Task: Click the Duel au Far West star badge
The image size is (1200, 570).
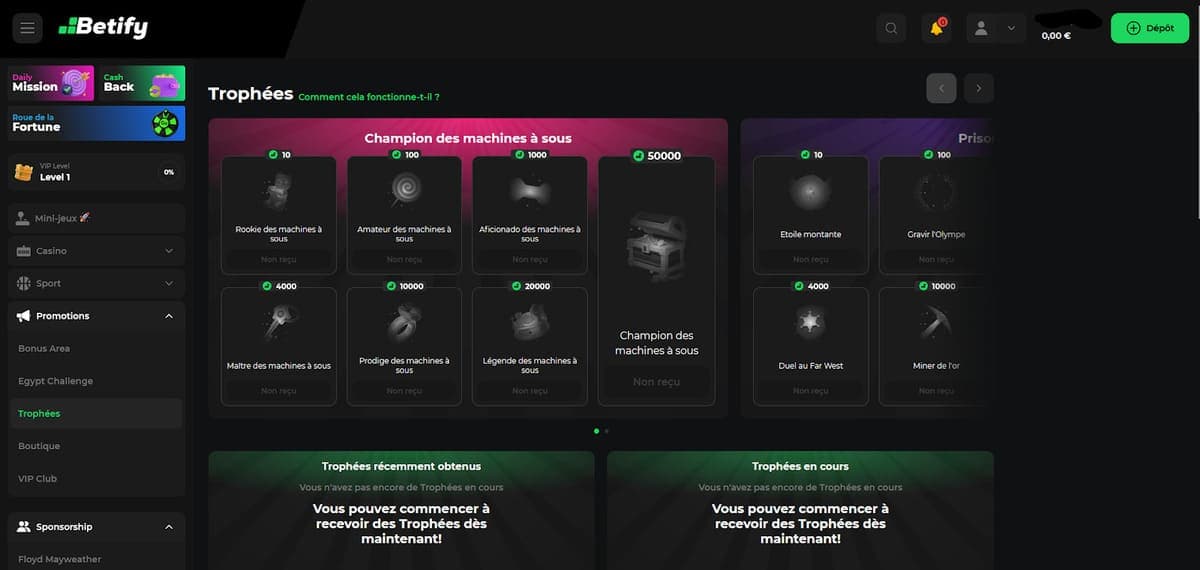Action: coord(810,322)
